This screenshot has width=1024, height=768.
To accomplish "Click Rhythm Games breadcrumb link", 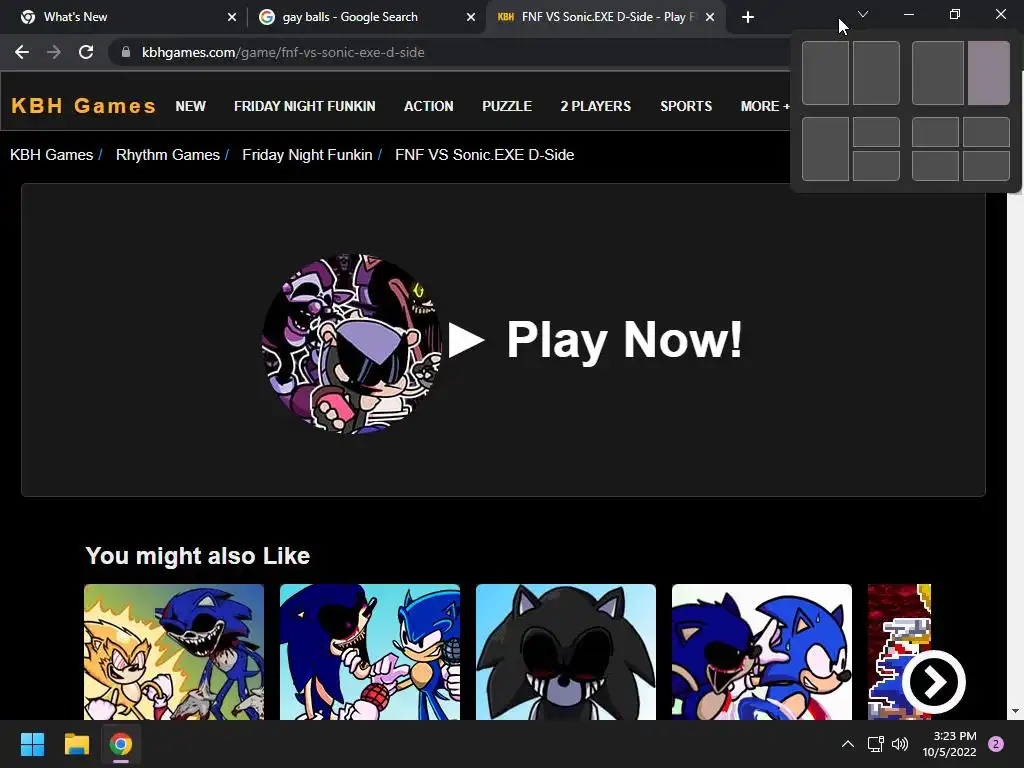I will tap(168, 155).
